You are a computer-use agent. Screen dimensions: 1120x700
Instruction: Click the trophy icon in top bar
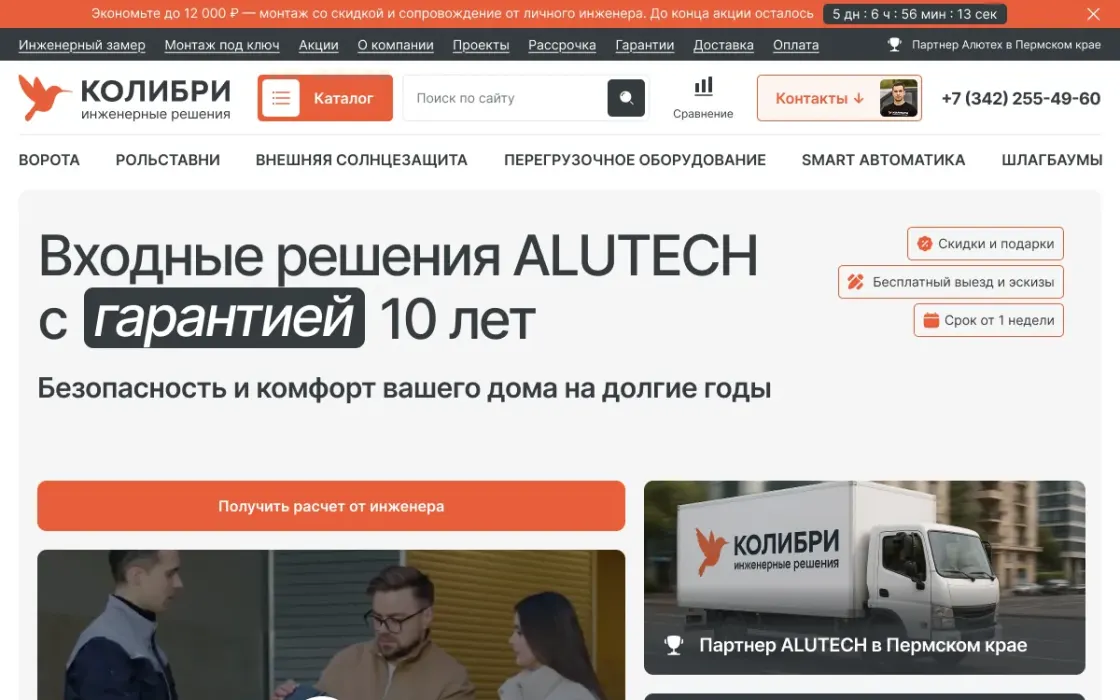(x=894, y=44)
